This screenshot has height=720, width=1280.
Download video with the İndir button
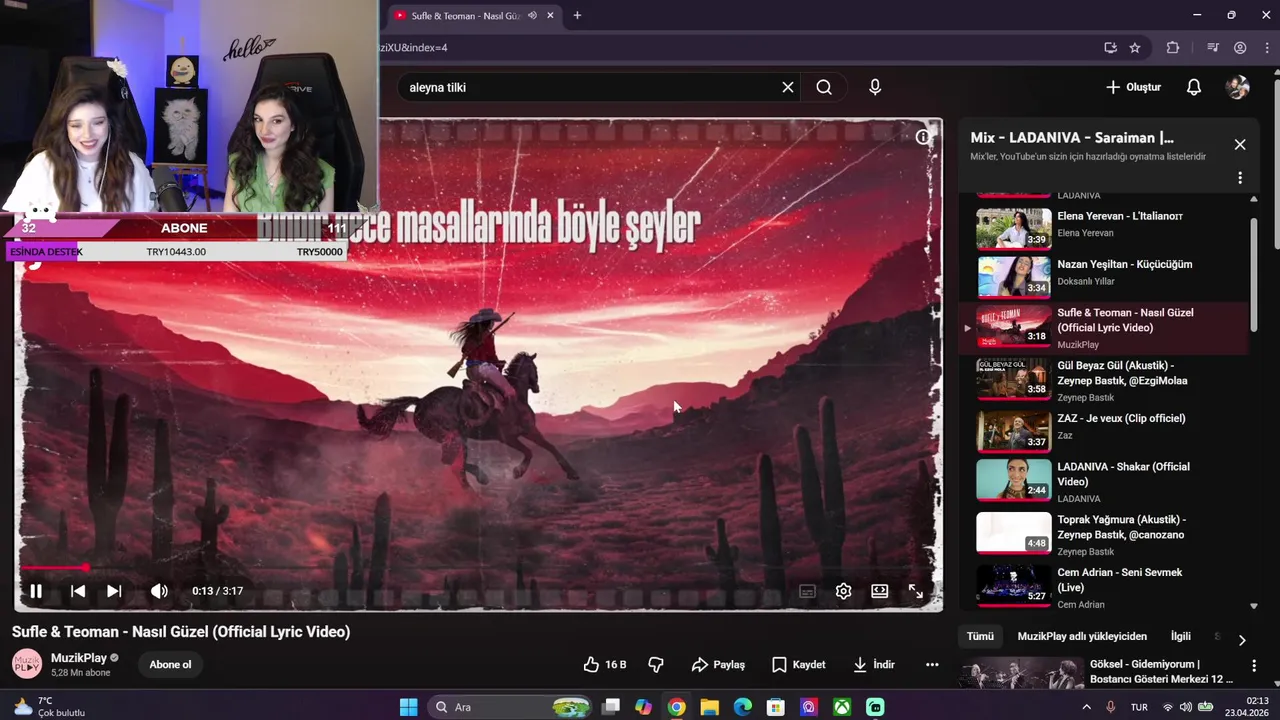pyautogui.click(x=874, y=665)
